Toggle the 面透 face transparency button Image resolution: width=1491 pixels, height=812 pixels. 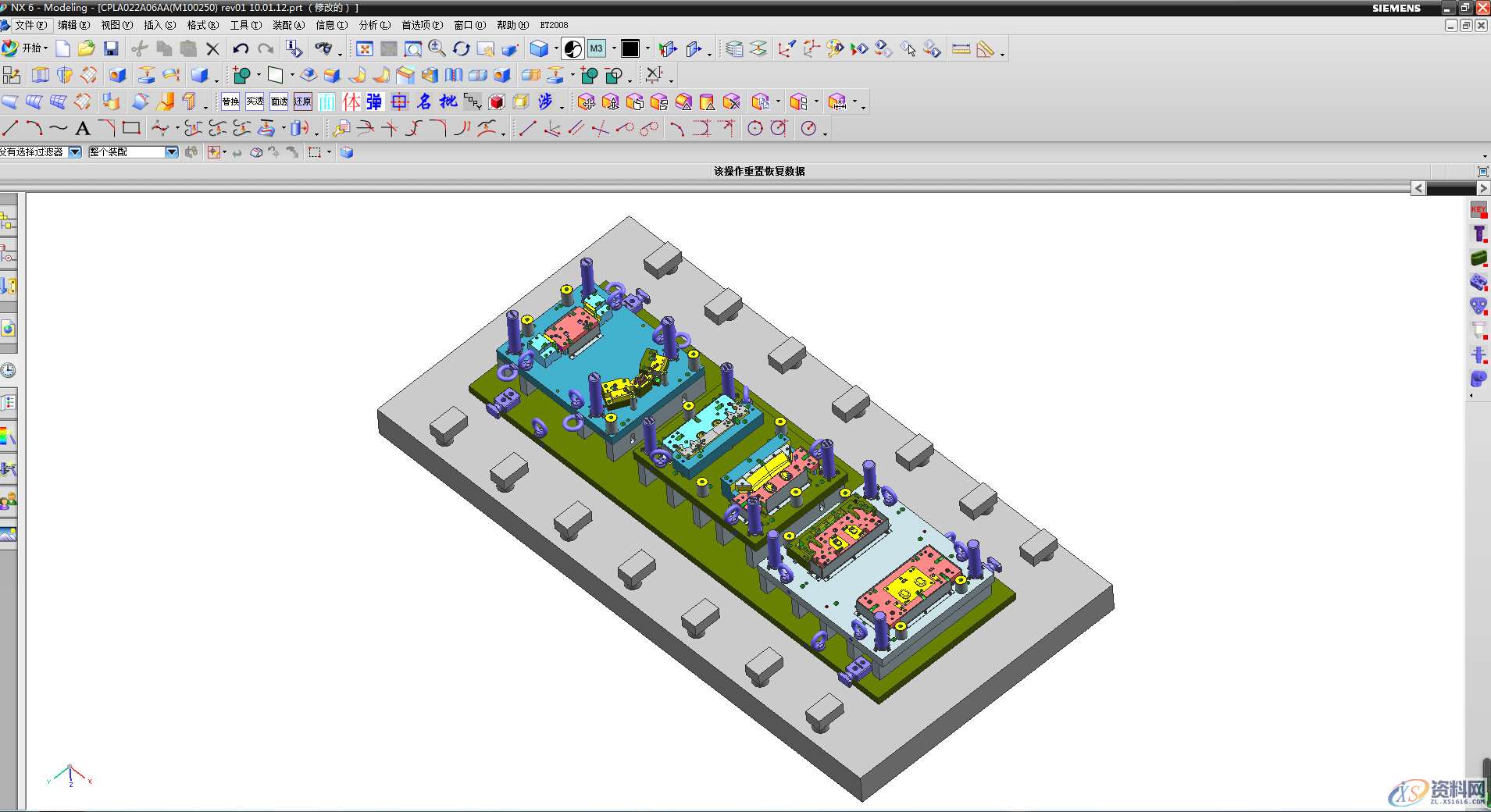coord(279,101)
